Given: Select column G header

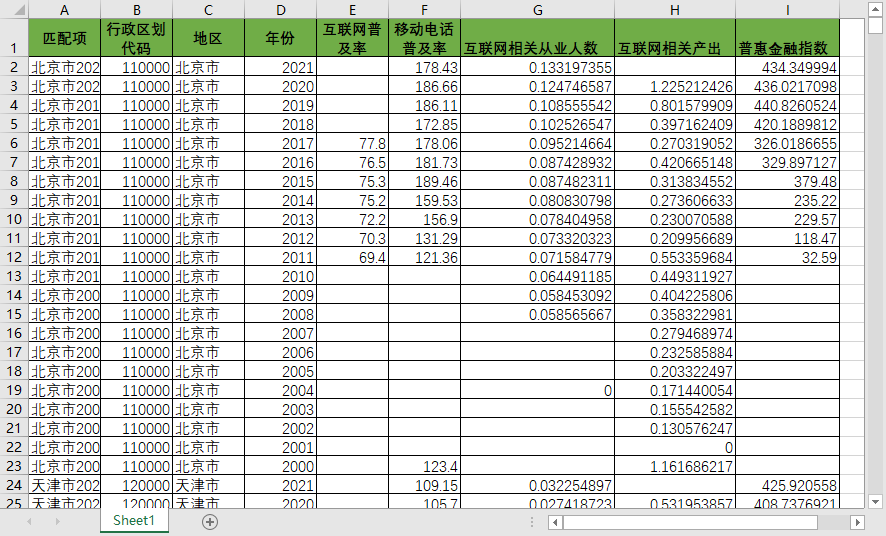Looking at the screenshot, I should (x=537, y=10).
